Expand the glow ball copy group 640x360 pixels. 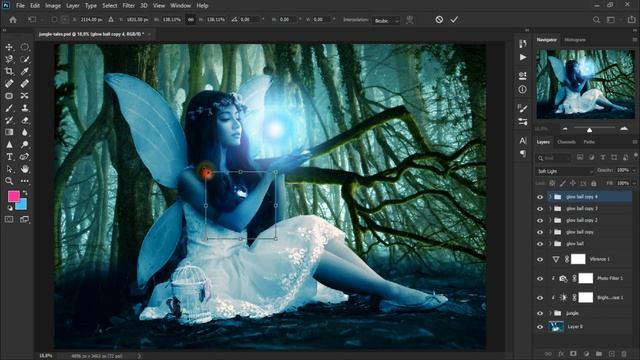(550, 232)
